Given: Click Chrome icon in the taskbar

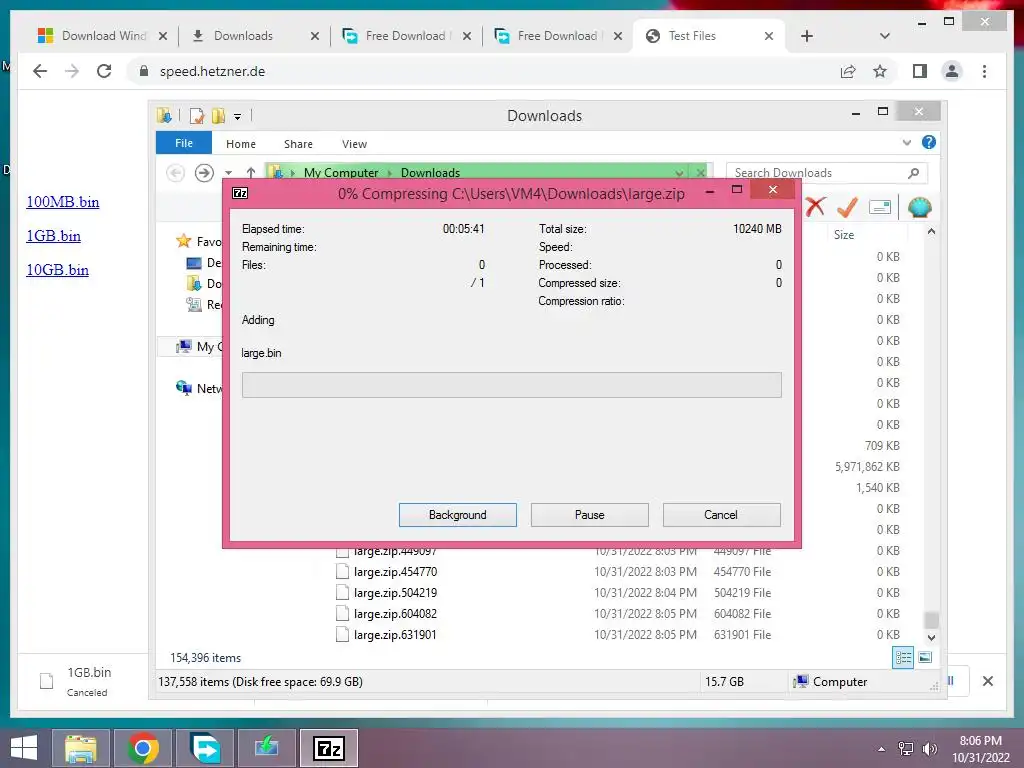Looking at the screenshot, I should [x=142, y=748].
